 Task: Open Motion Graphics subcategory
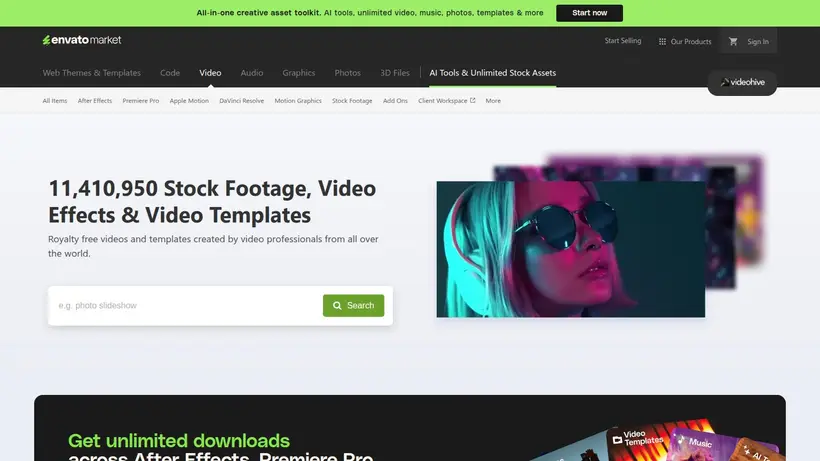(298, 100)
